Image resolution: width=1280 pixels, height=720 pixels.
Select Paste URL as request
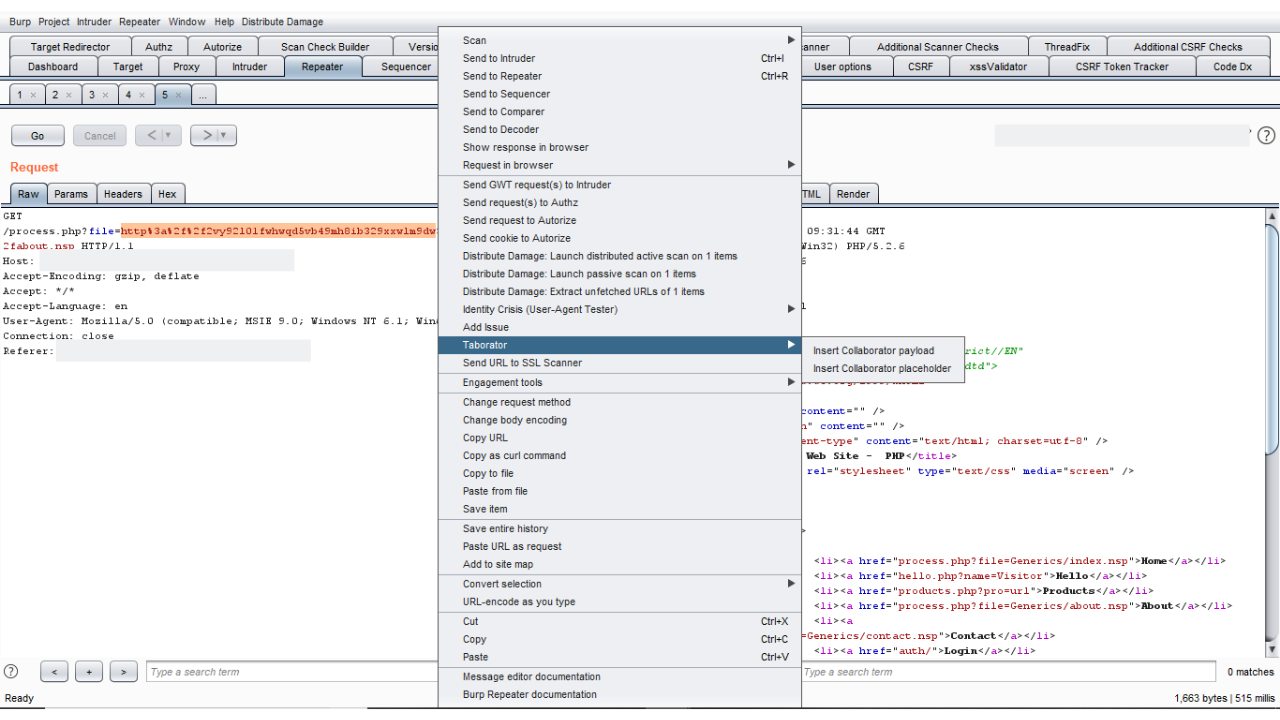point(620,546)
